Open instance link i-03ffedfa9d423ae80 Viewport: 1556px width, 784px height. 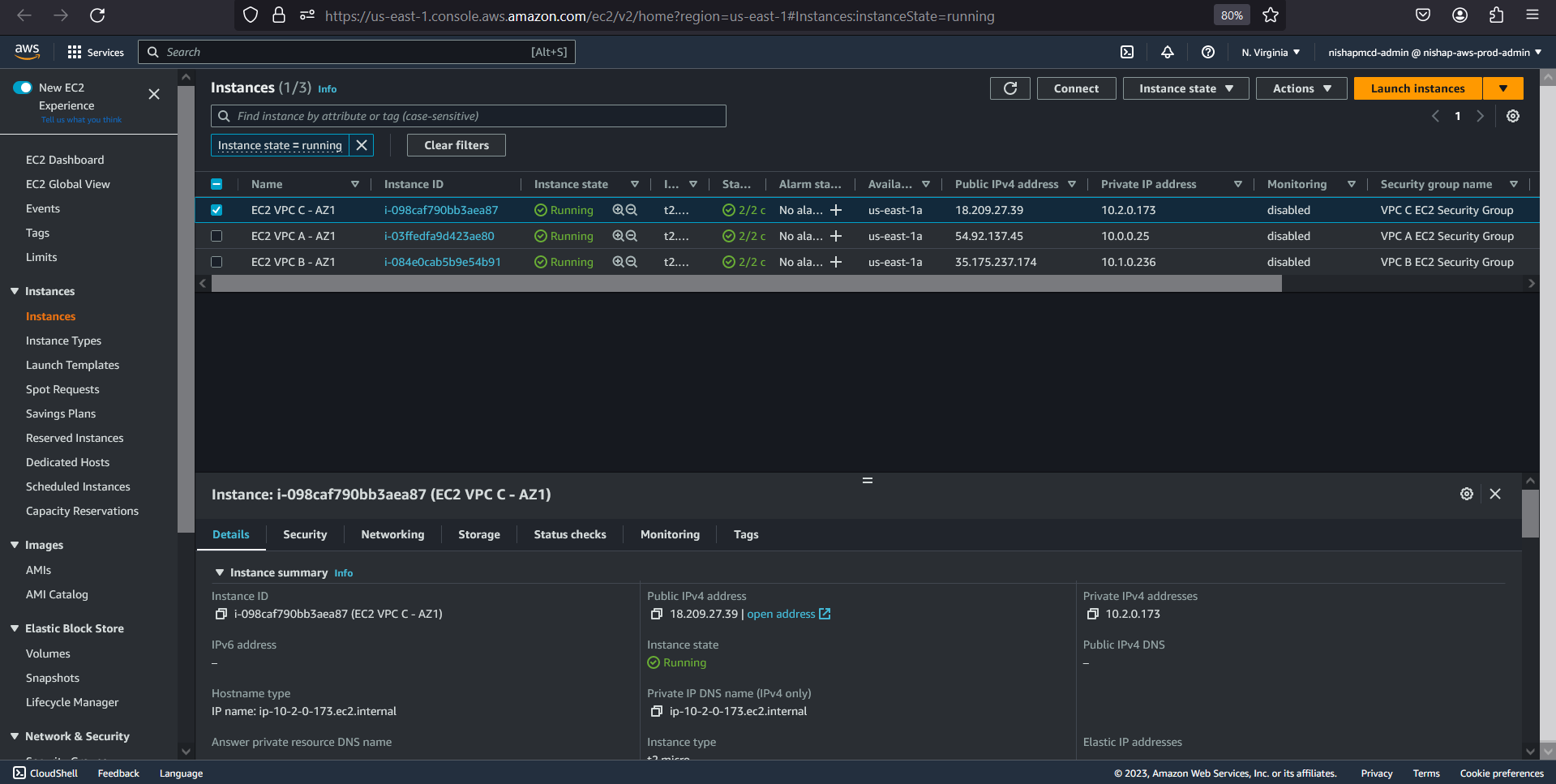click(439, 236)
